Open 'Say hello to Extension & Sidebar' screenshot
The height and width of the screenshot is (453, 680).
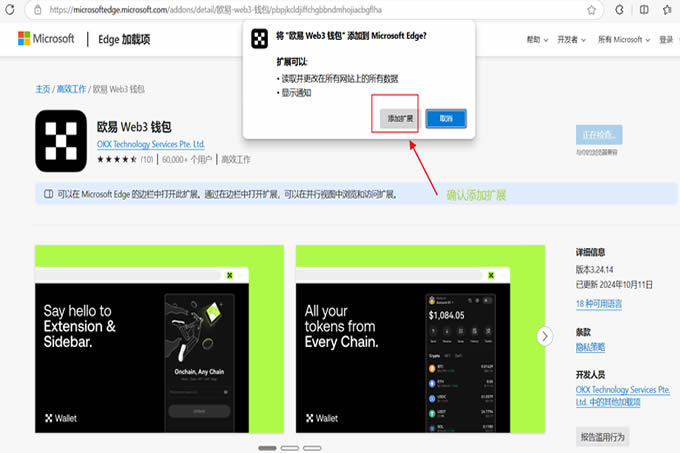coord(159,339)
